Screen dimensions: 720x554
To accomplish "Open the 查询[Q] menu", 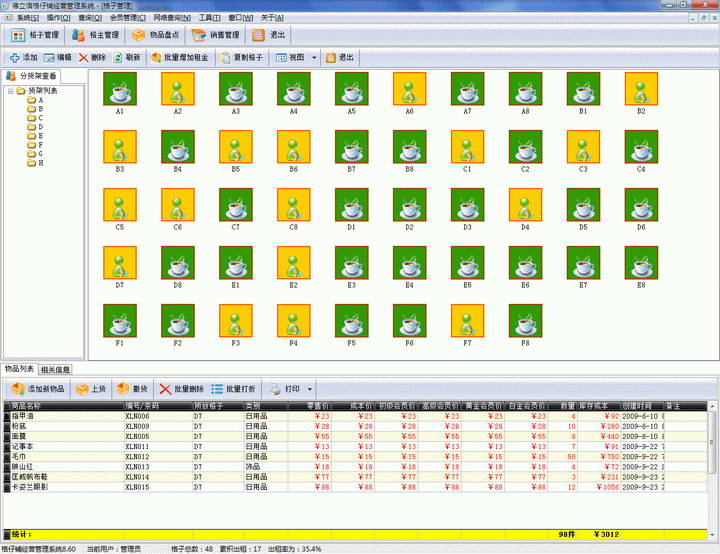I will [90, 17].
